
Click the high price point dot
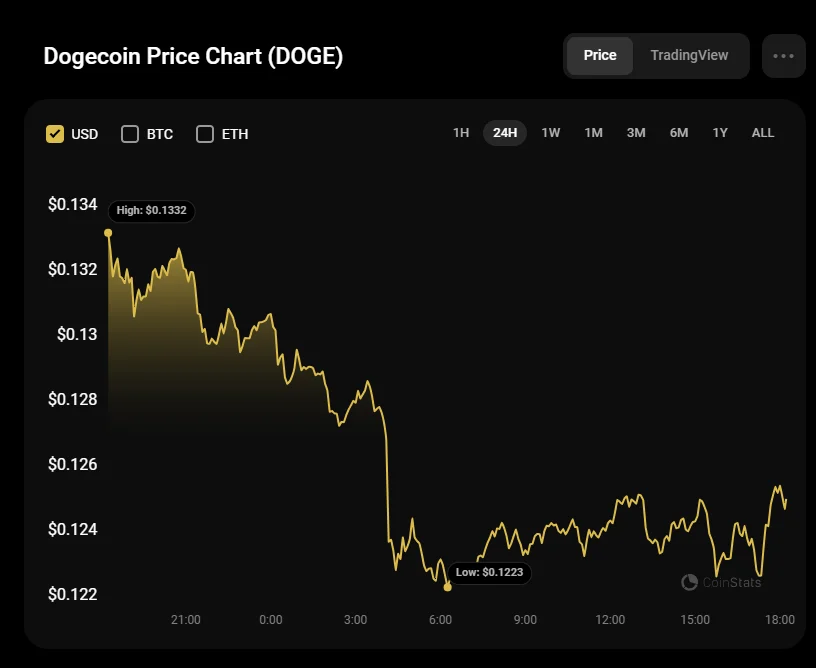point(108,233)
